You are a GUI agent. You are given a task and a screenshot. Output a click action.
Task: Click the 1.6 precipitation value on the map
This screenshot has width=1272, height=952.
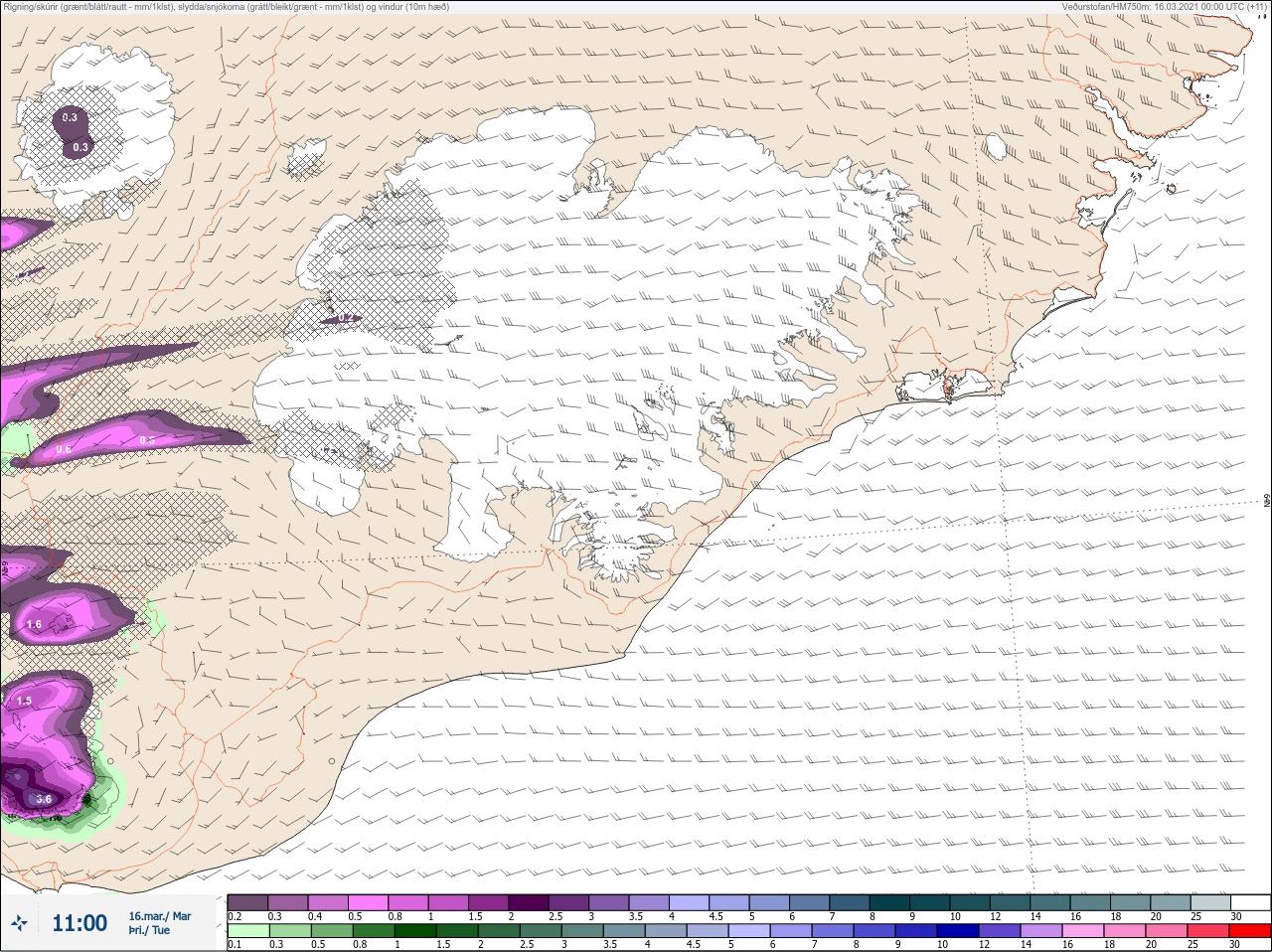pos(34,625)
